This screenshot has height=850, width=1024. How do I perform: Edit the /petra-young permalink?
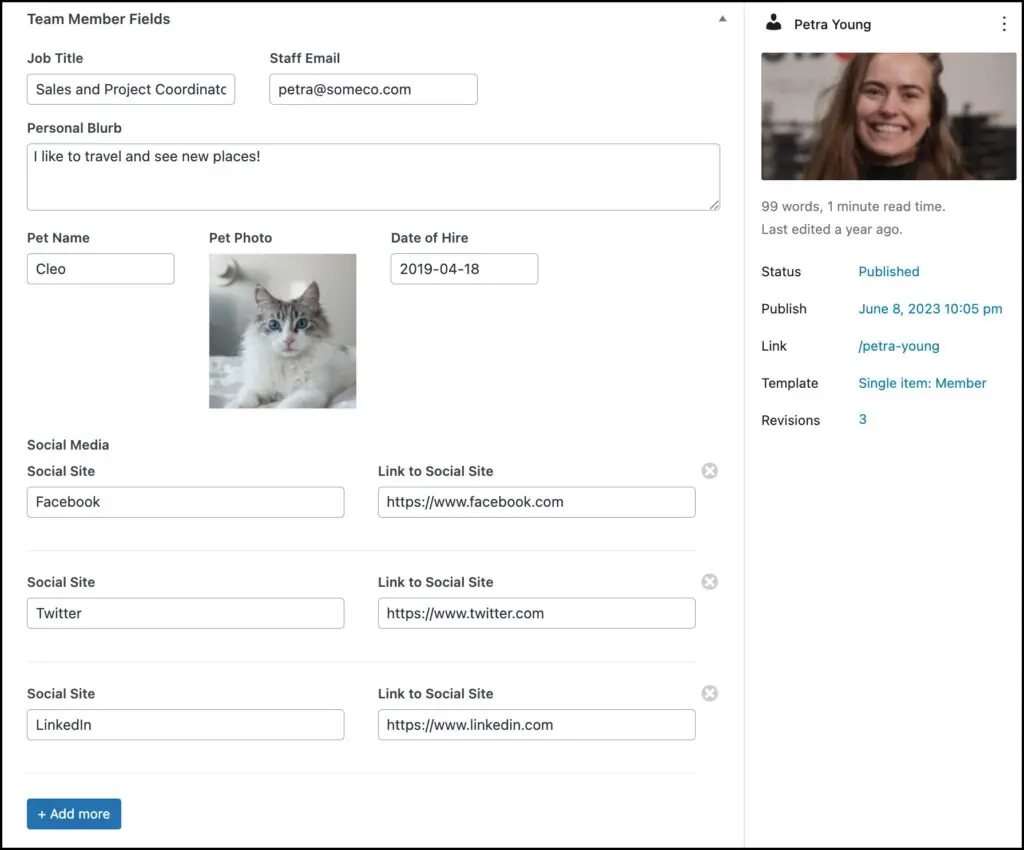pos(898,346)
